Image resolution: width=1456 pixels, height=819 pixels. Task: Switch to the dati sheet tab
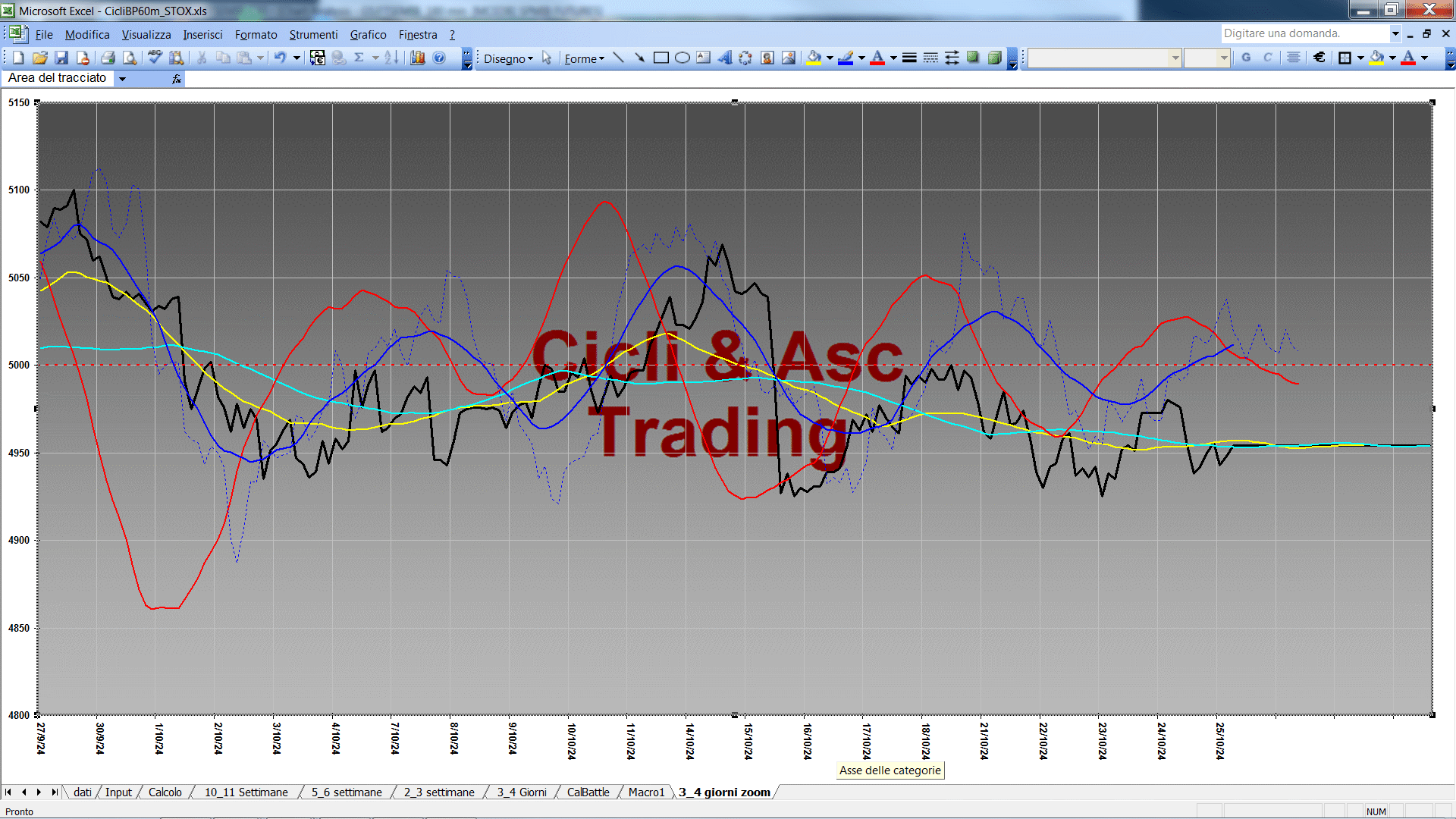coord(82,792)
